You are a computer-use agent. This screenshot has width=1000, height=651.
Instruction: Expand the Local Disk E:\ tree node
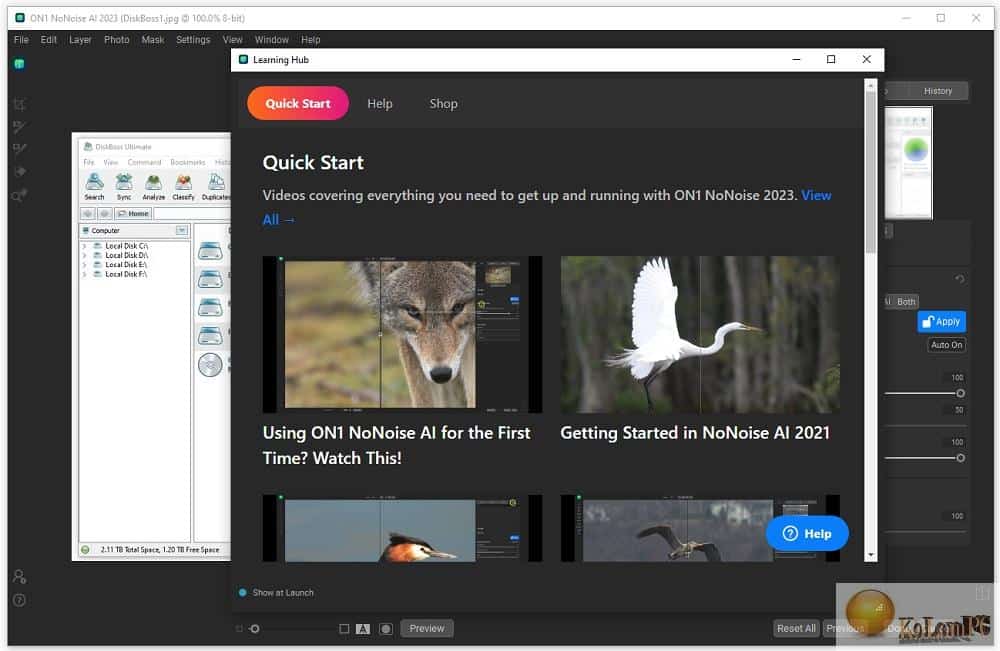pyautogui.click(x=84, y=265)
